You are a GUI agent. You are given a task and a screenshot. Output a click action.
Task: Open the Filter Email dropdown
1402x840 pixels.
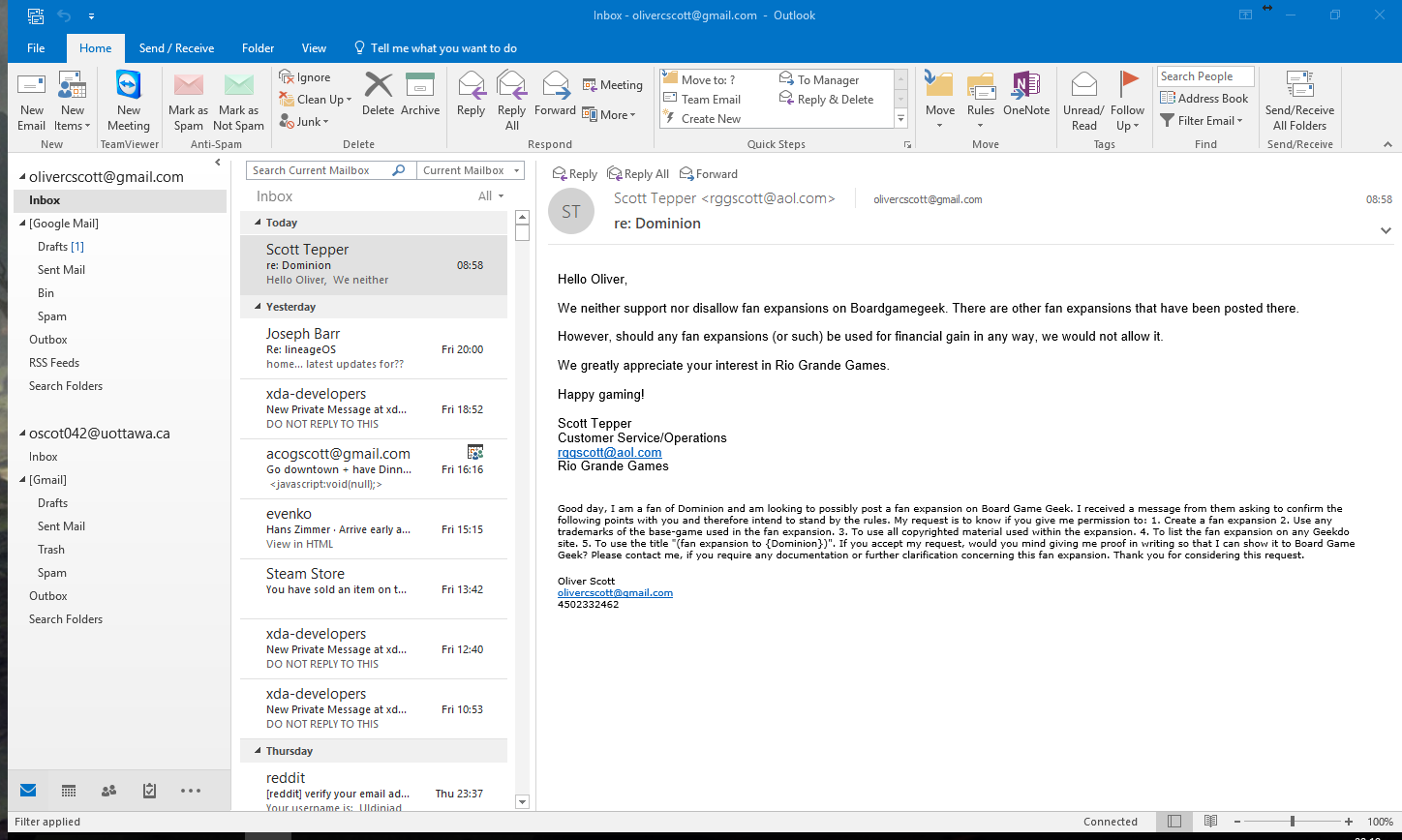point(1202,121)
